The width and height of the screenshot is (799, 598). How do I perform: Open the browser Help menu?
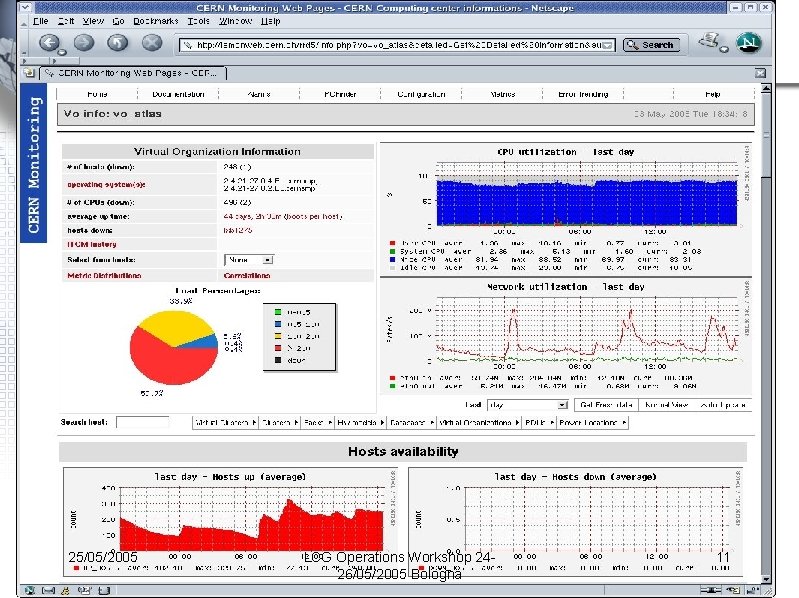click(x=271, y=21)
